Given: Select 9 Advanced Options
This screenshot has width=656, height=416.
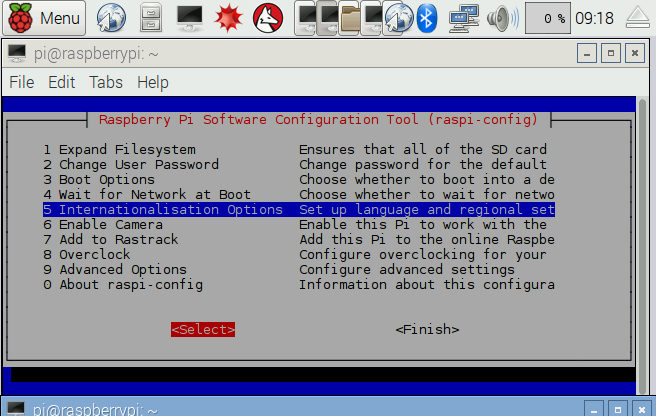Looking at the screenshot, I should [299, 270].
